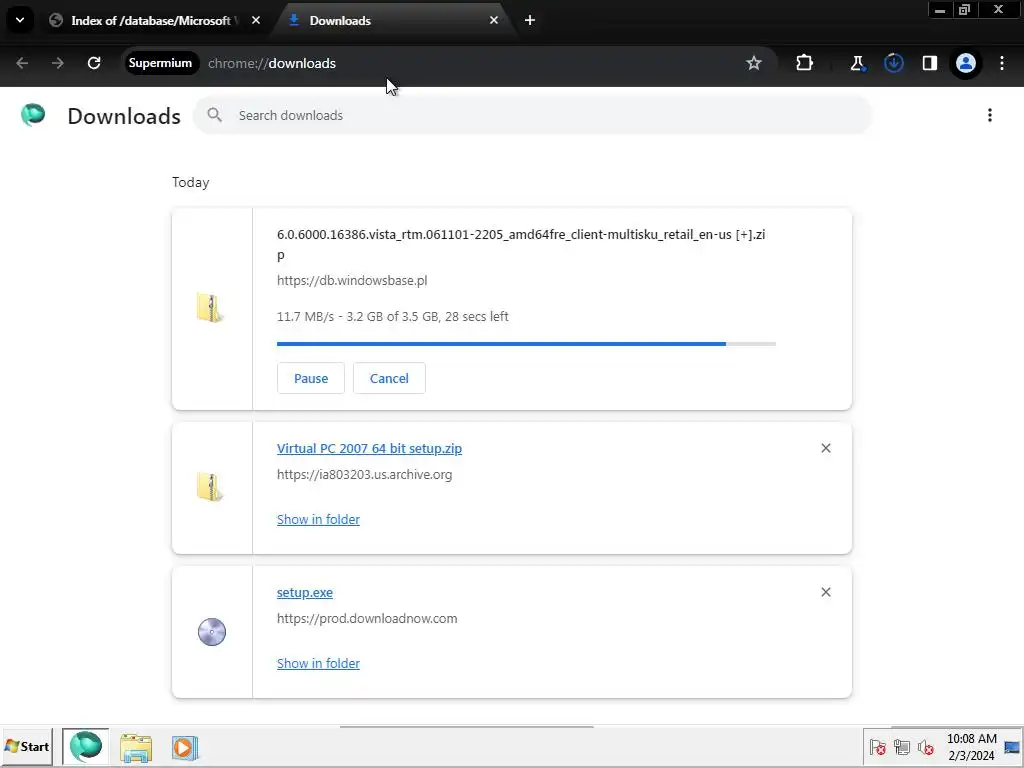
Task: Close the Index of /database/Microsoft tab
Action: pos(255,20)
